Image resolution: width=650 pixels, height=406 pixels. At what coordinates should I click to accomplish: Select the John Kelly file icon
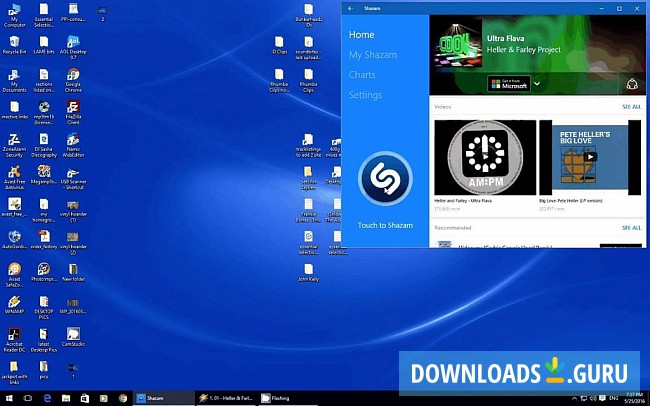click(308, 272)
